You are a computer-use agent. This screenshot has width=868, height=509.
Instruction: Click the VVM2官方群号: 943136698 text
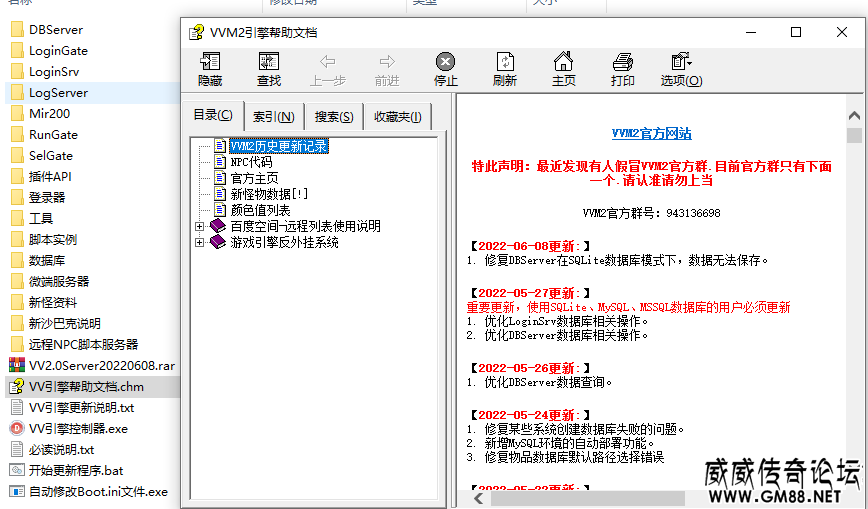[x=652, y=213]
